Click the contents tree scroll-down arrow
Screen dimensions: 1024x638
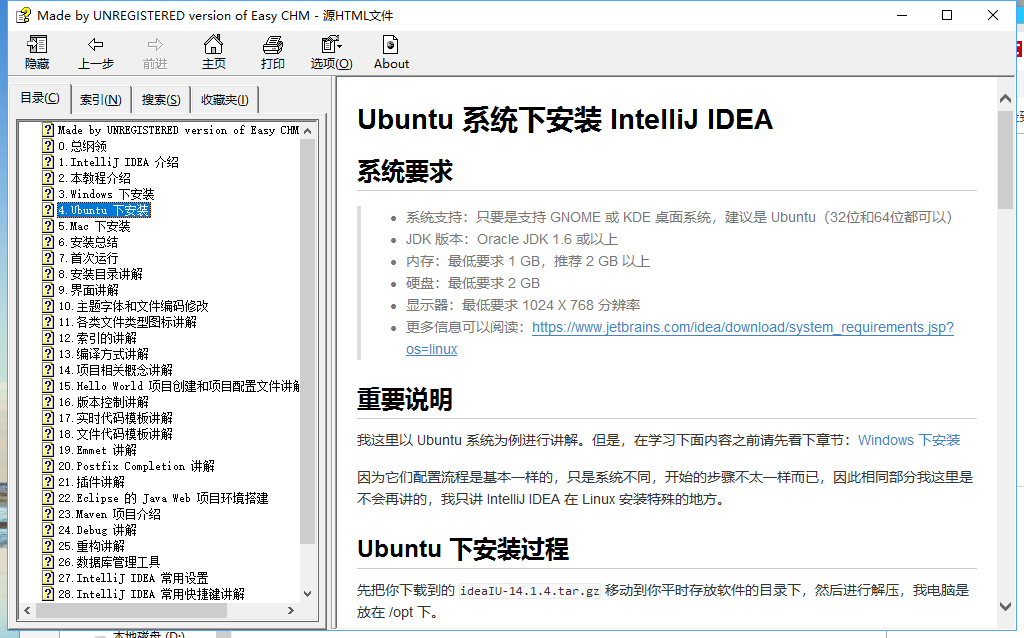coord(308,594)
